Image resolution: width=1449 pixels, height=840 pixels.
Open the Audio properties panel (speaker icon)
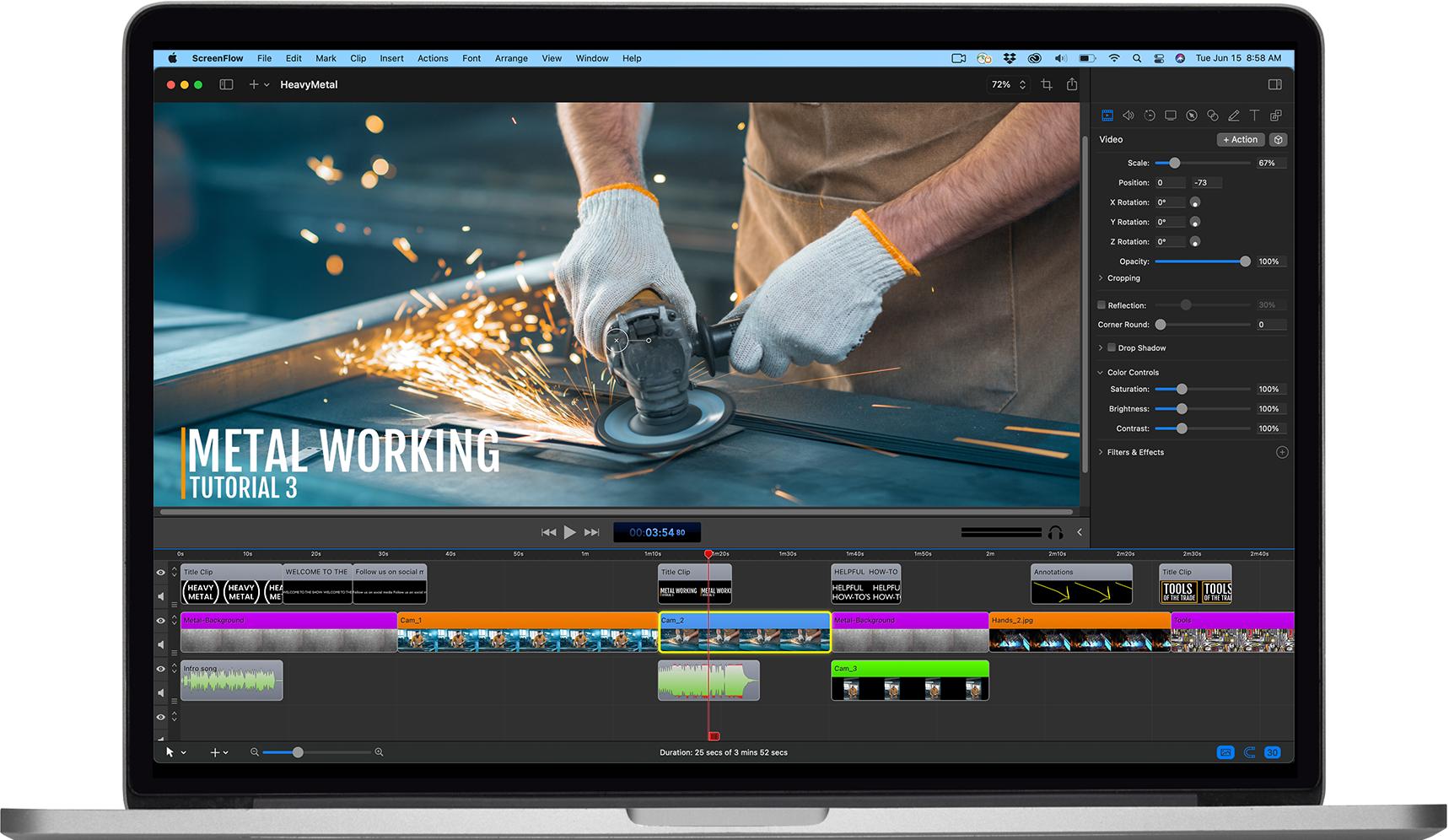point(1128,116)
